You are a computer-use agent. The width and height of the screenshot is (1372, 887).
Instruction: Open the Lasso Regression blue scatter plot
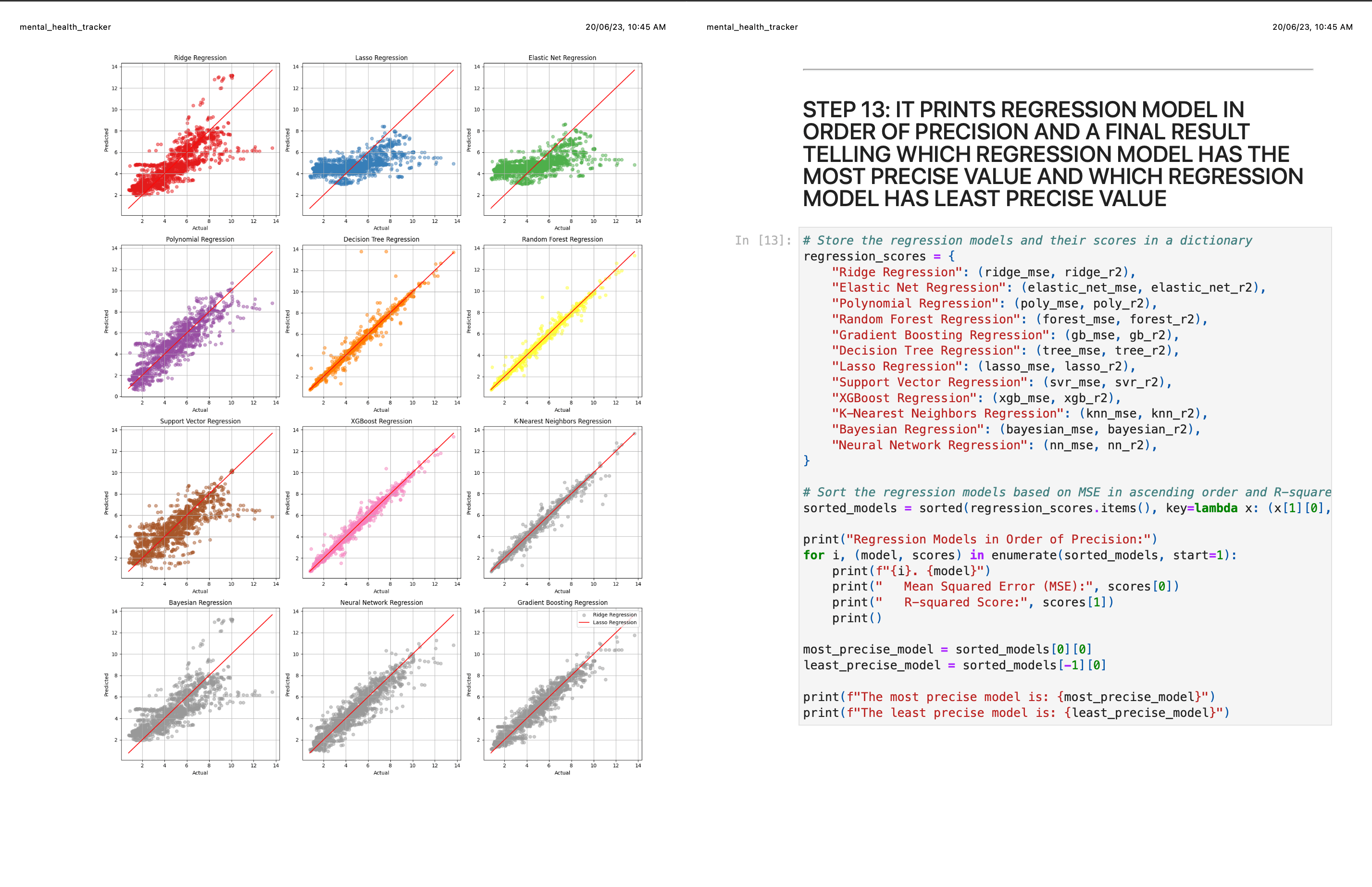point(382,139)
